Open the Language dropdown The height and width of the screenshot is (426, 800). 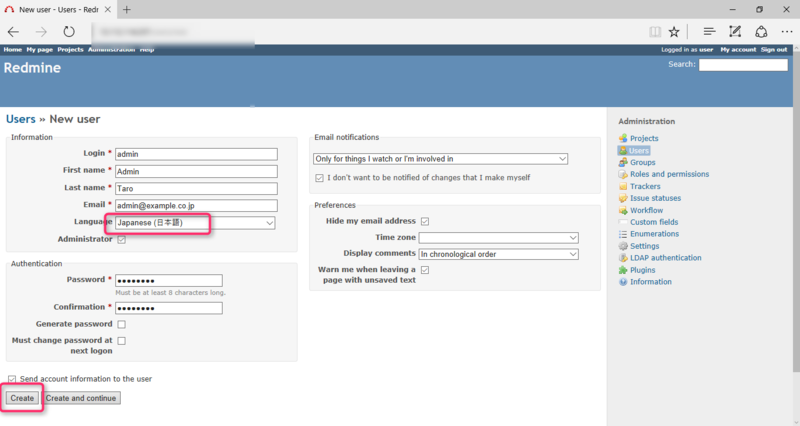(x=195, y=223)
